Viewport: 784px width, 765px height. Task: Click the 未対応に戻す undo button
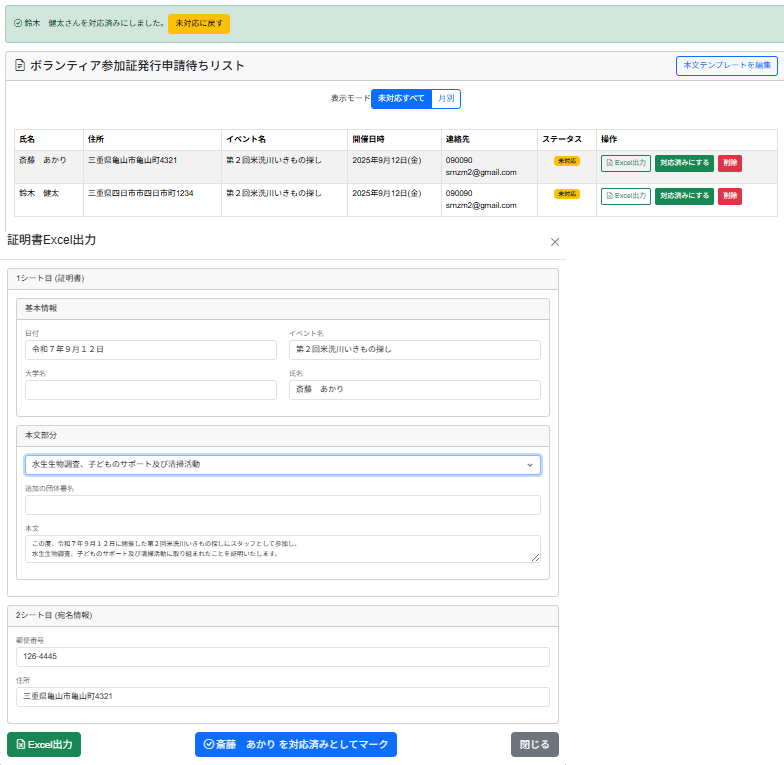click(198, 24)
